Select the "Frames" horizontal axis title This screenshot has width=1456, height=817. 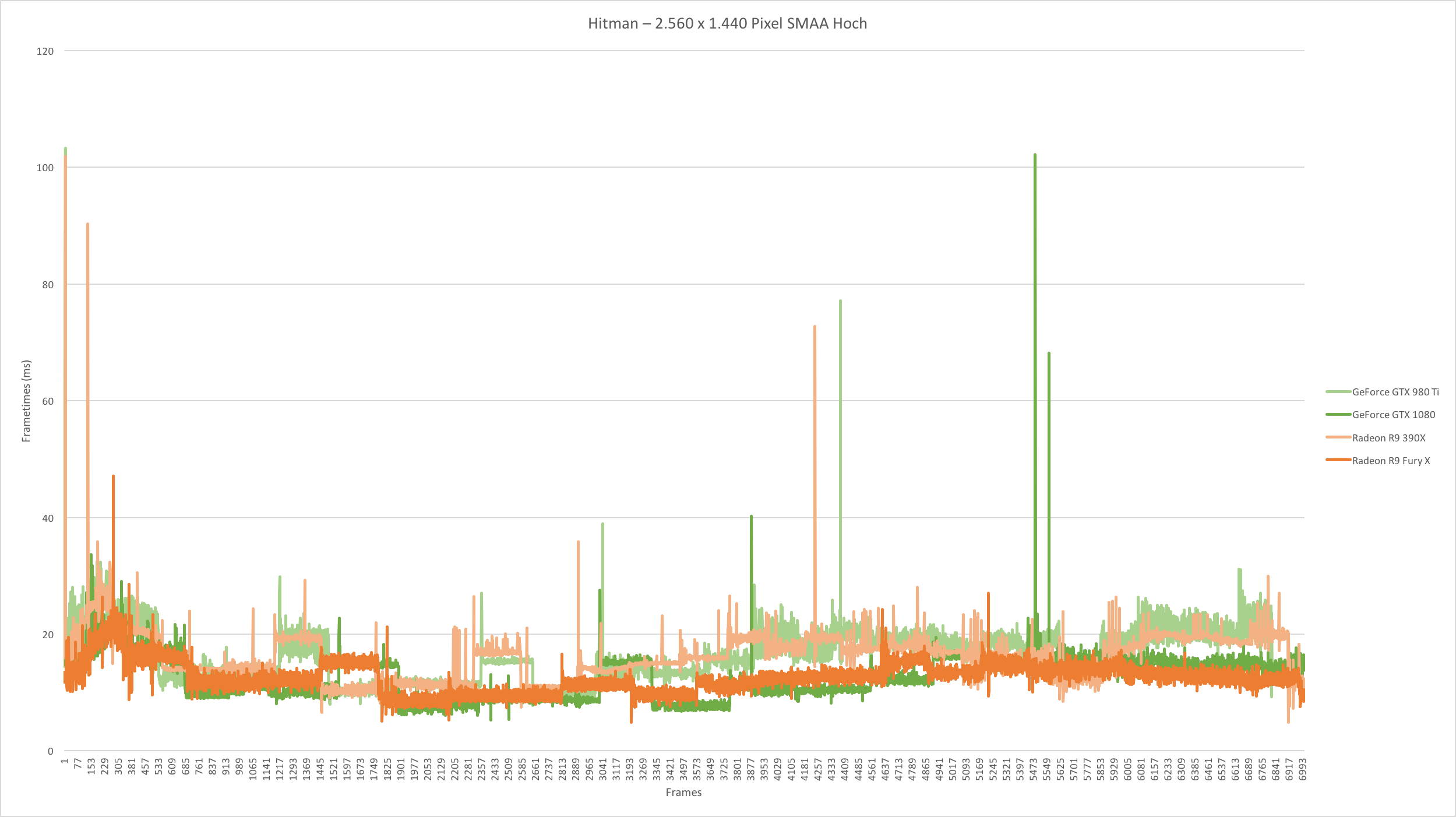coord(683,792)
